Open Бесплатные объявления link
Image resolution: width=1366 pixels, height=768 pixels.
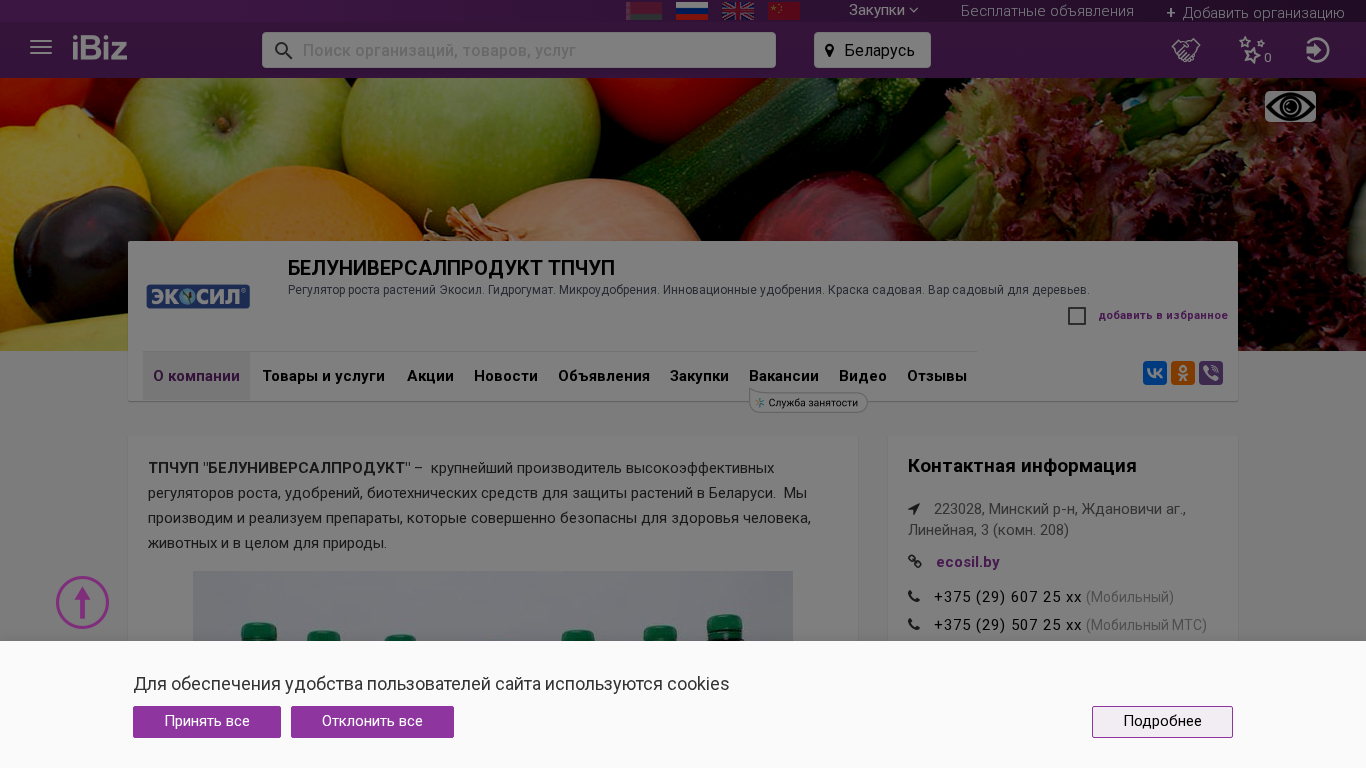coord(1047,11)
